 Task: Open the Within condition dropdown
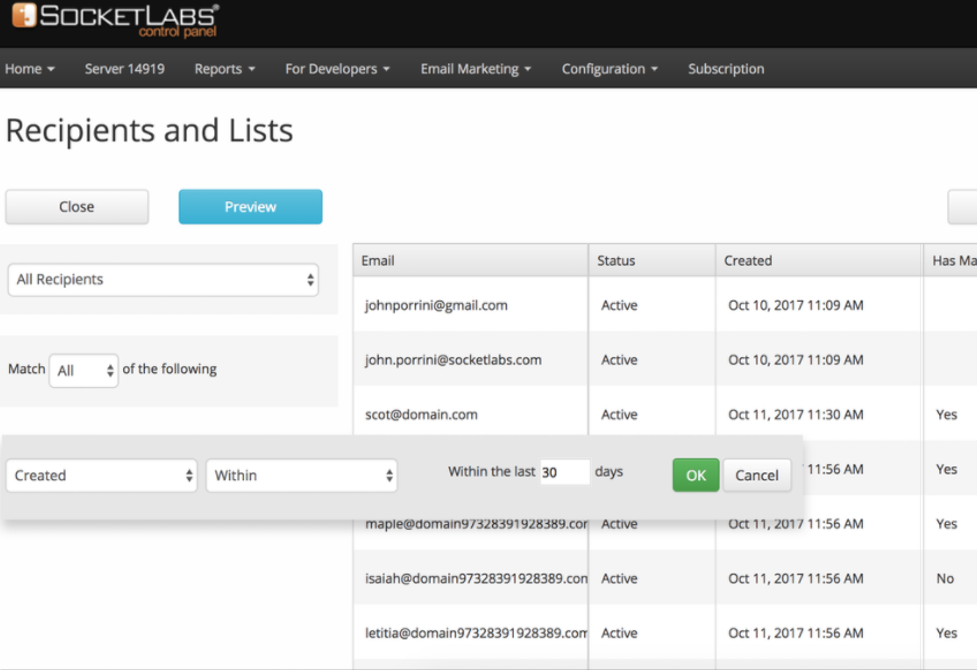[x=301, y=476]
